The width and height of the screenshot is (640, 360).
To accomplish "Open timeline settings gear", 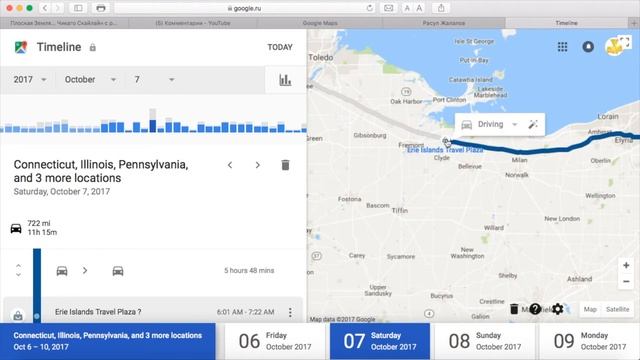I will 558,309.
